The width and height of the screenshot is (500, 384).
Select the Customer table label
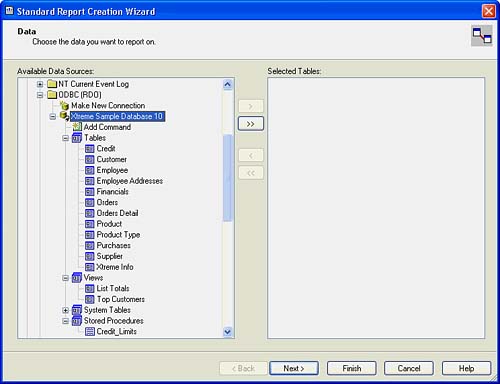pyautogui.click(x=112, y=160)
